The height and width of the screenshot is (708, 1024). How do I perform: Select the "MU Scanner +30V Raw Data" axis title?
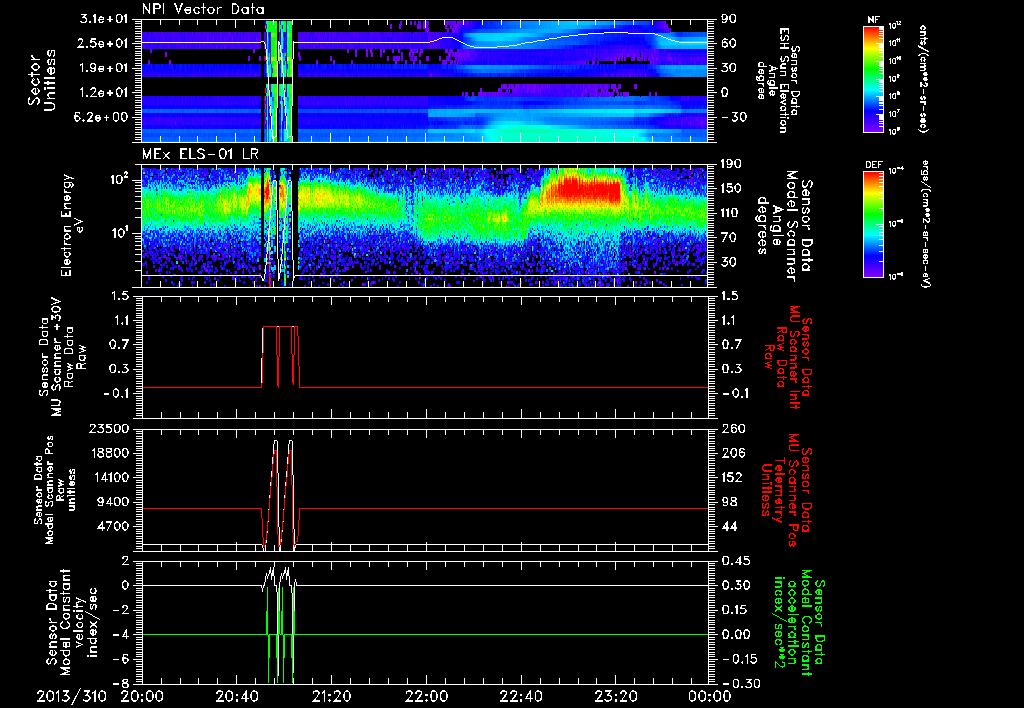click(62, 357)
